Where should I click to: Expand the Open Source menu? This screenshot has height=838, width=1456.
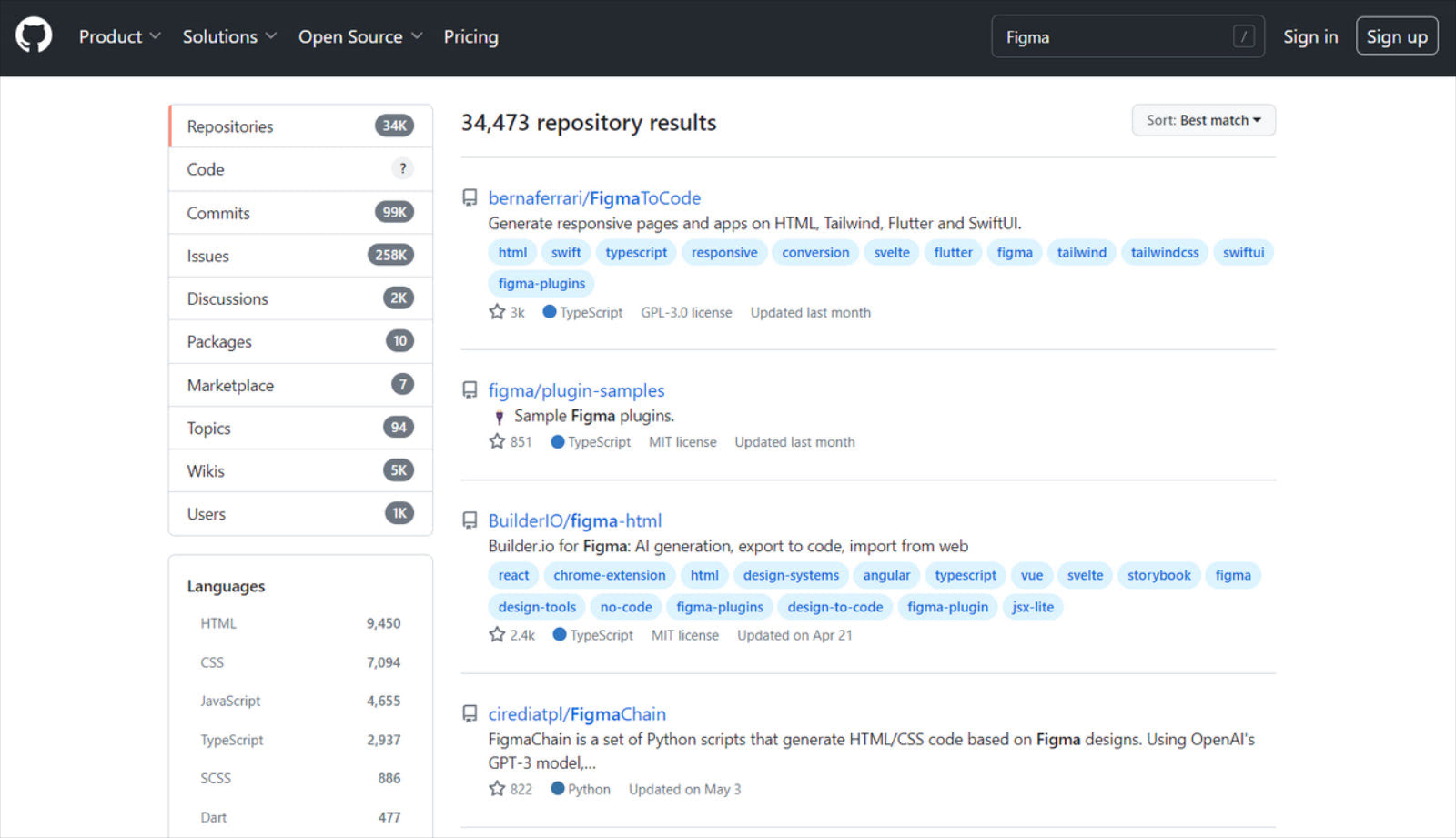[360, 36]
